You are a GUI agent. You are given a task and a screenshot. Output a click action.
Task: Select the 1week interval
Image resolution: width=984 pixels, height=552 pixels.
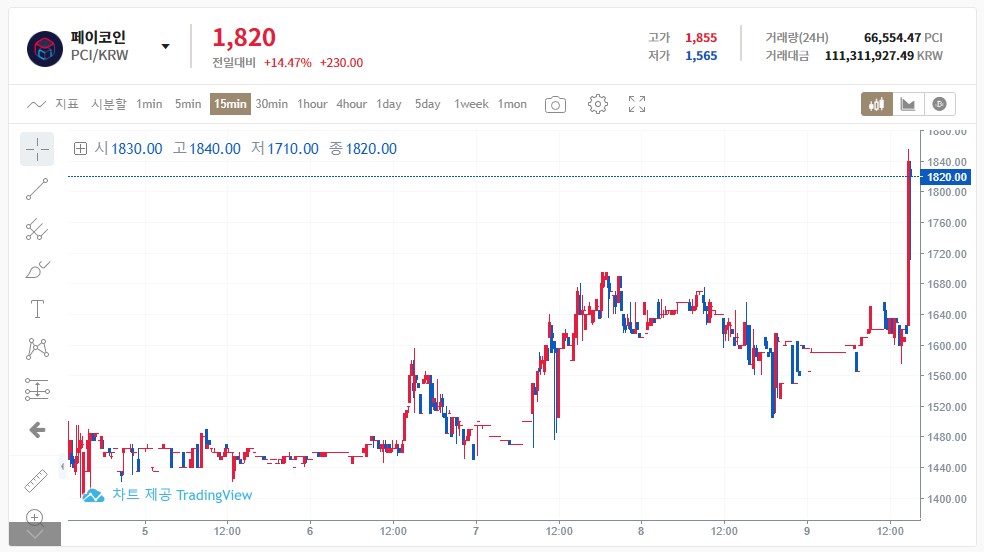(471, 104)
